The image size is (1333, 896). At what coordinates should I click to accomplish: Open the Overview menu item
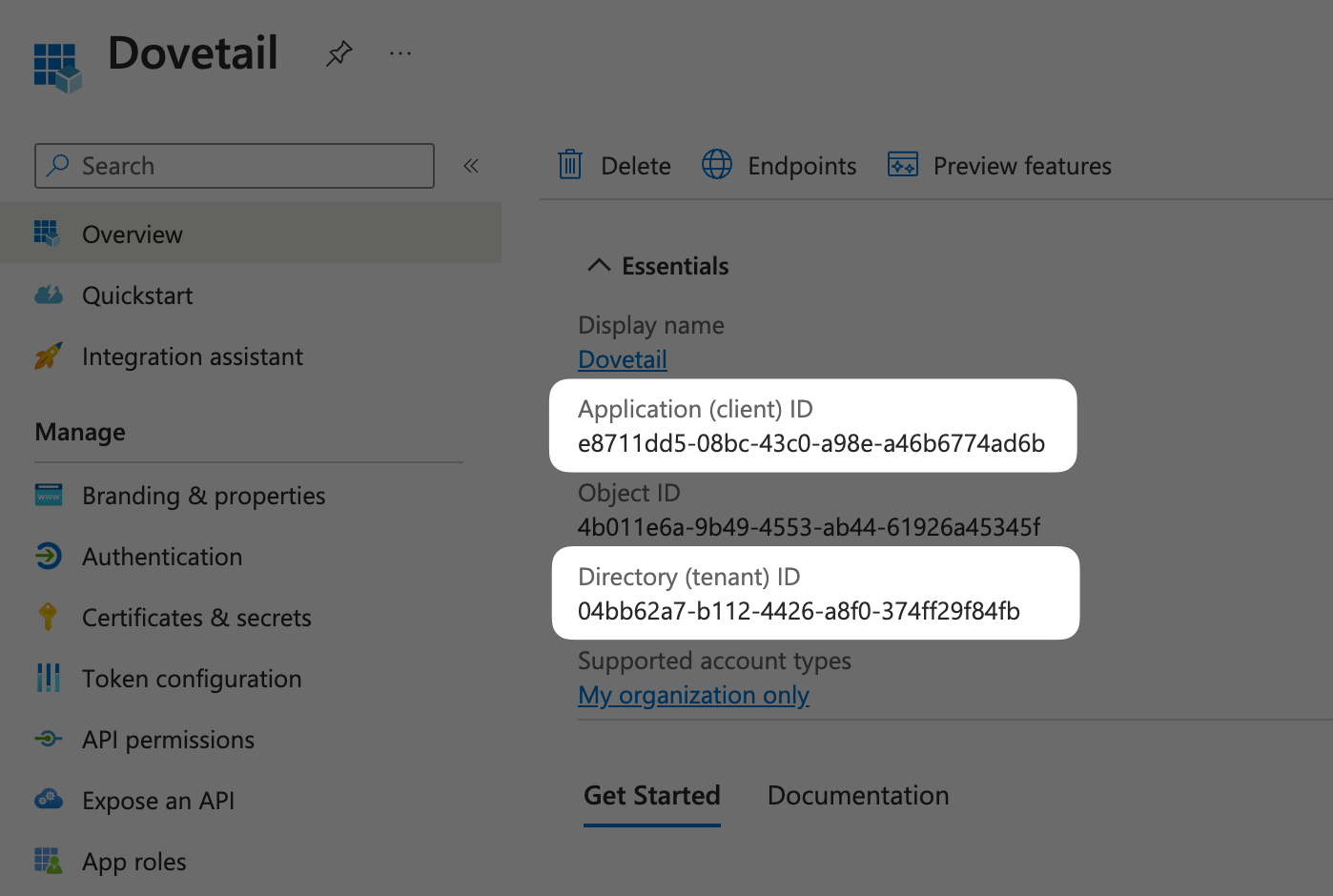point(251,234)
